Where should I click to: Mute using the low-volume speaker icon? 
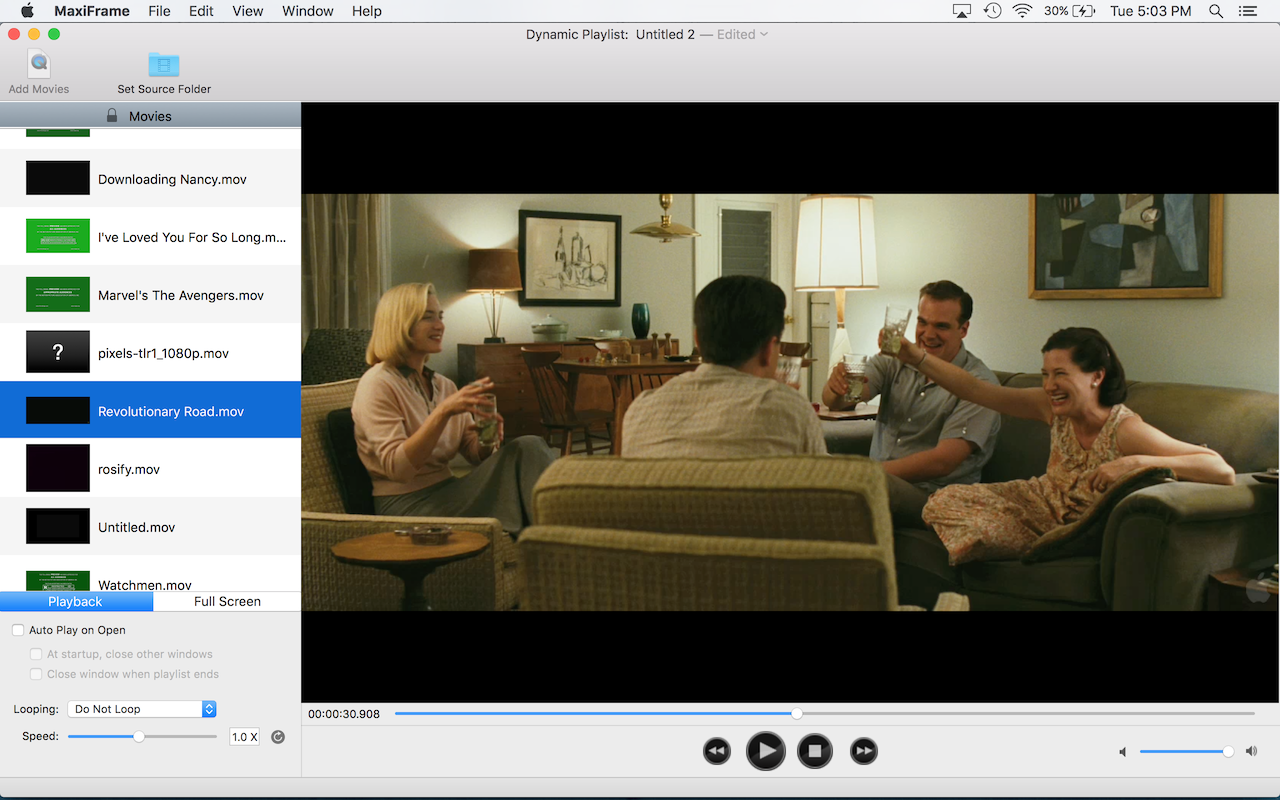(x=1123, y=752)
